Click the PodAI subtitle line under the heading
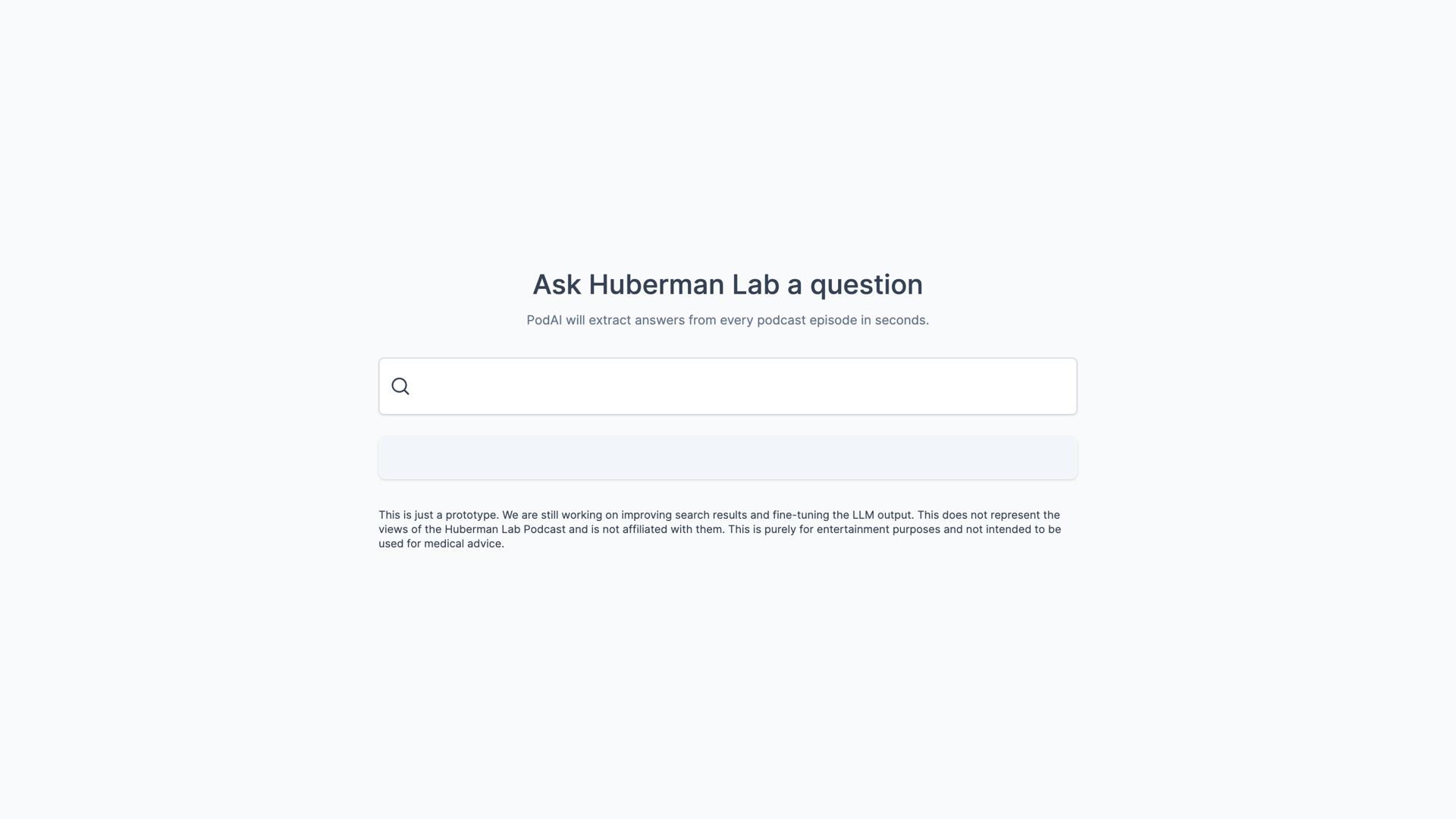This screenshot has width=1456, height=819. (x=728, y=321)
